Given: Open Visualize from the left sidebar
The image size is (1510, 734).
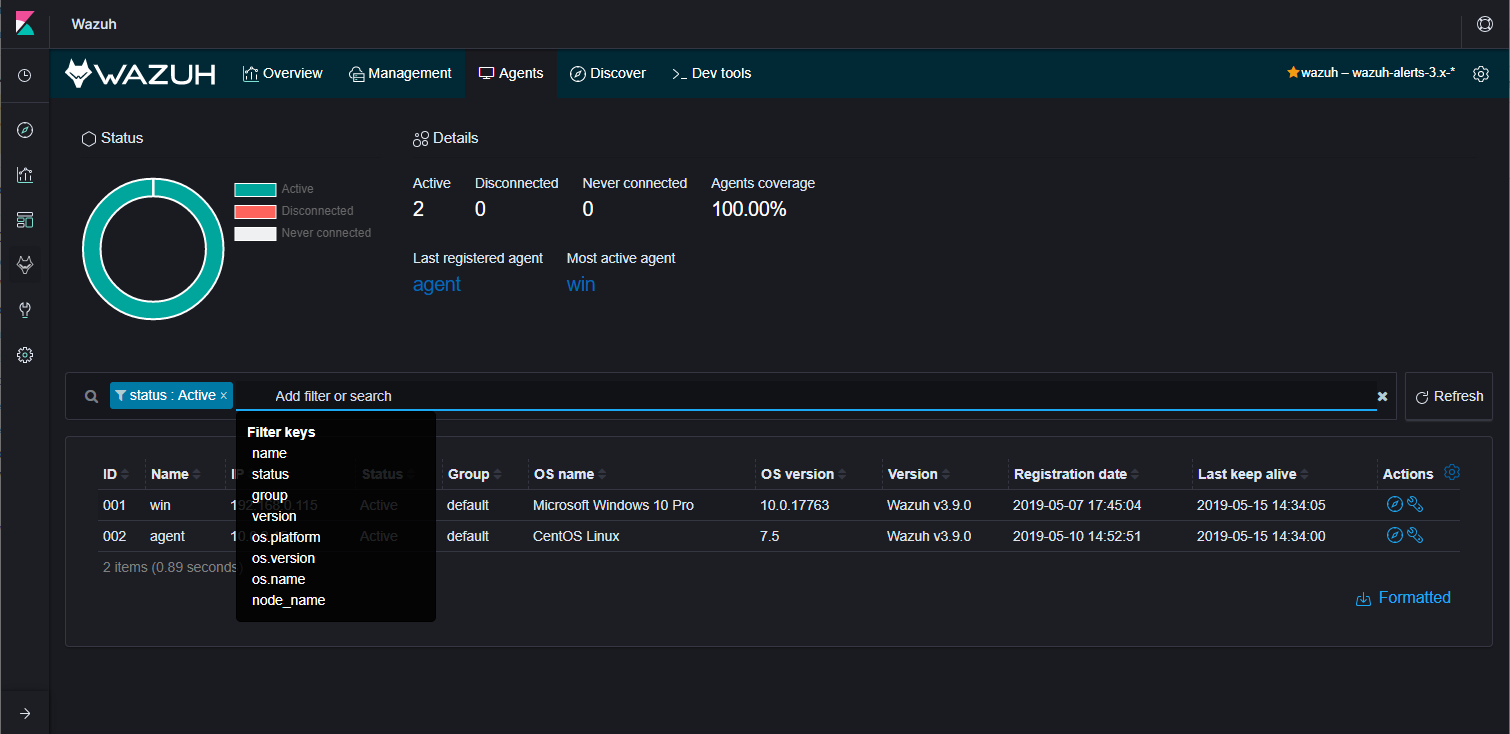Looking at the screenshot, I should click(x=24, y=174).
